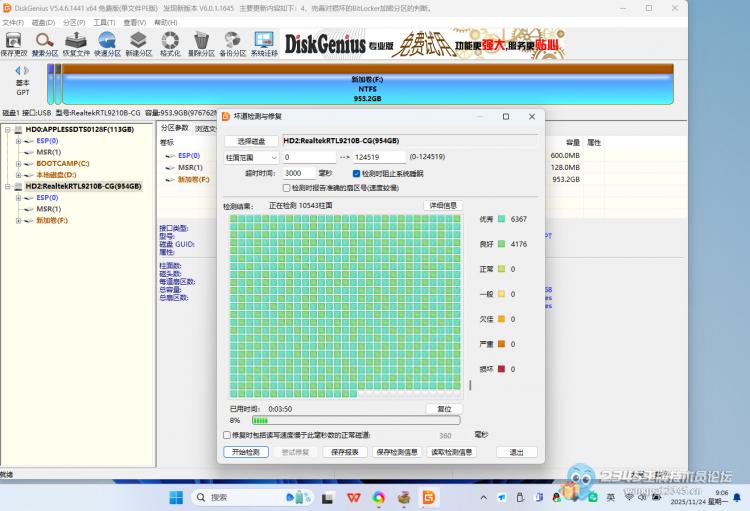
Task: Enable 检测时报告准确的扇区号 checkbox
Action: point(287,187)
